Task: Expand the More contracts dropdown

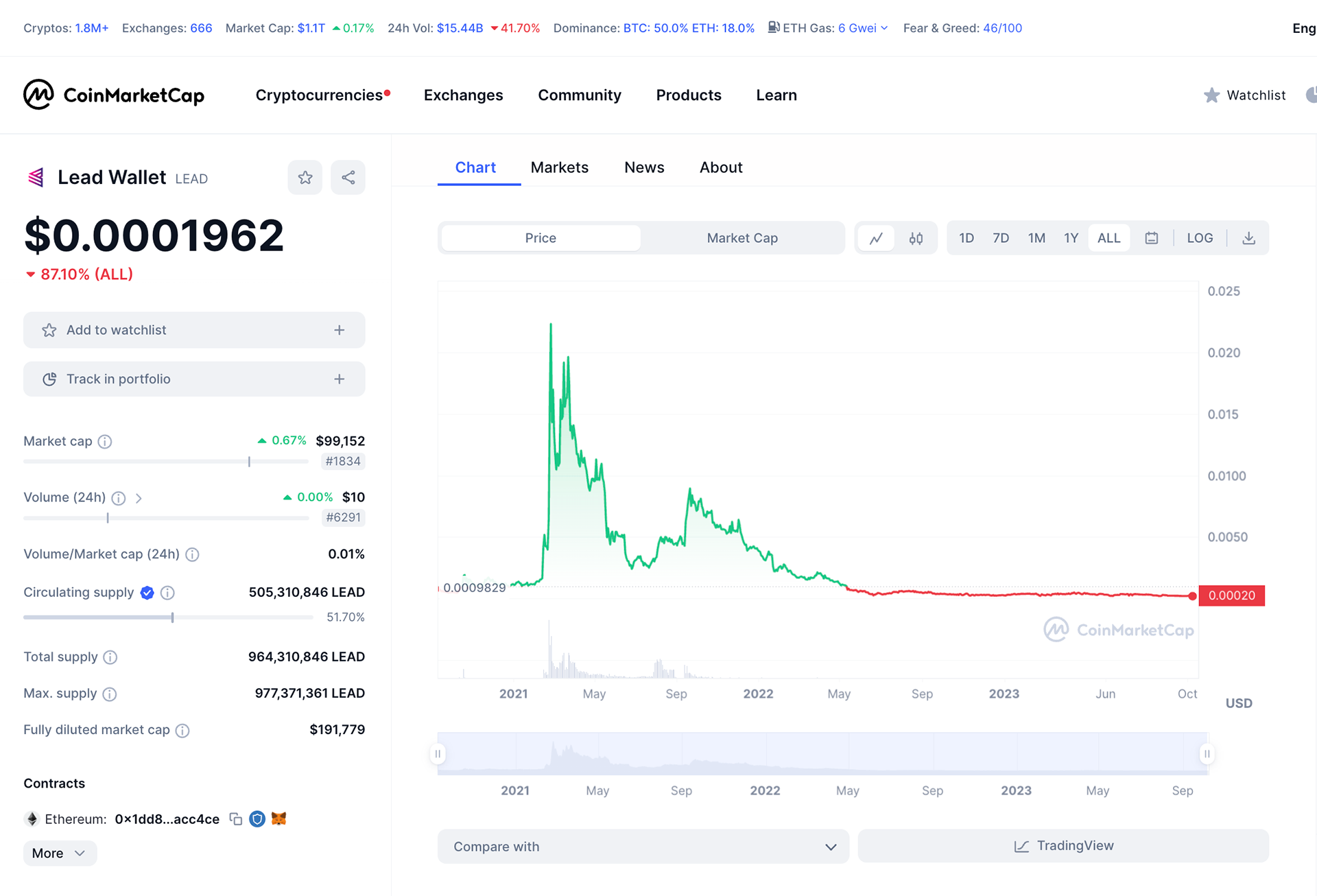Action: [60, 853]
